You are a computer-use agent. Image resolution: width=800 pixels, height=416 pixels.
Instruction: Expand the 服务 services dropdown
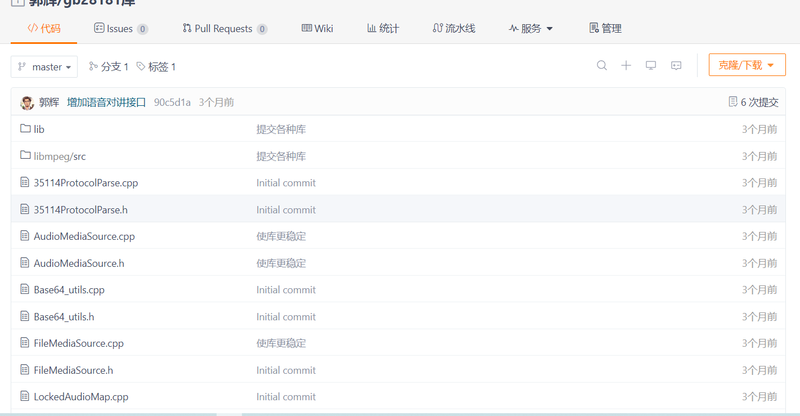coord(531,29)
